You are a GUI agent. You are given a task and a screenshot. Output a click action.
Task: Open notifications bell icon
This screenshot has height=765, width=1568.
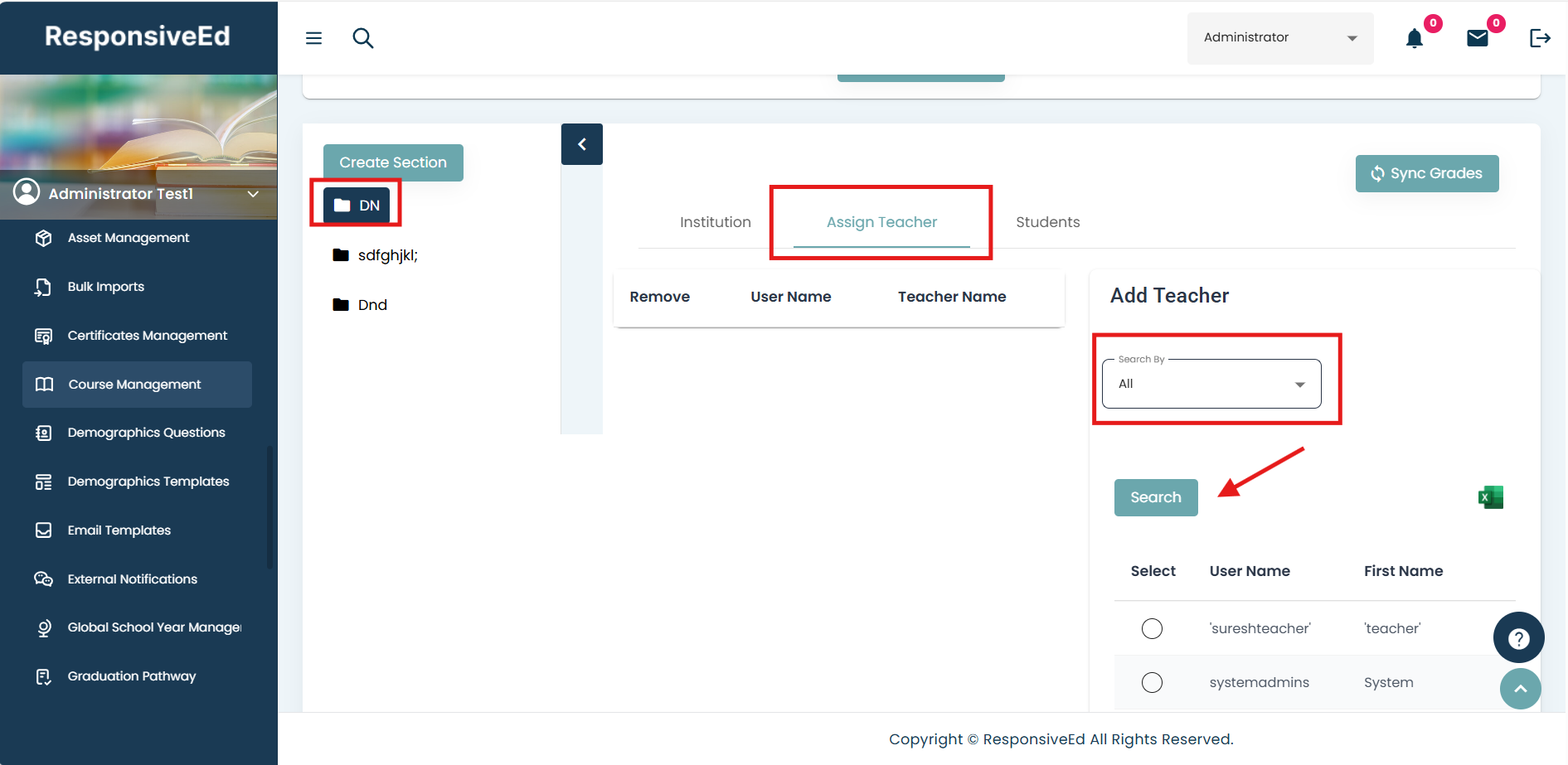point(1415,38)
